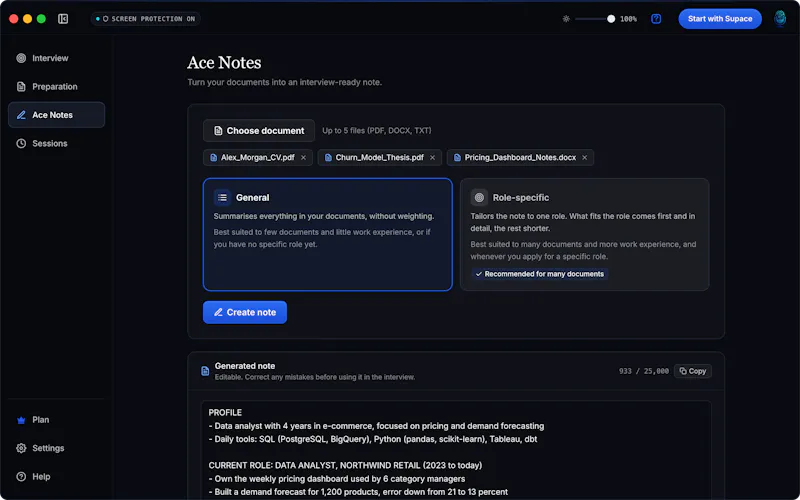
Task: Click the Ace Notes pencil icon
Action: click(x=21, y=115)
